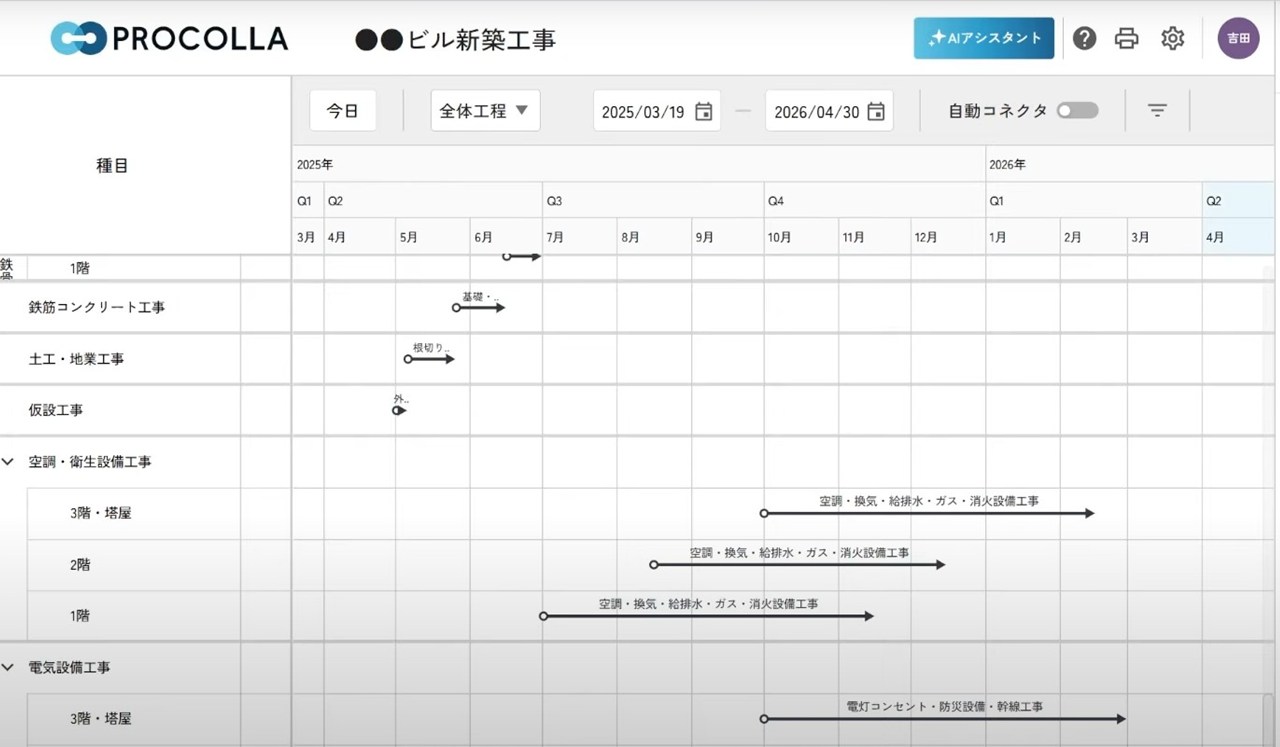
Task: Open the start date calendar icon
Action: (704, 111)
